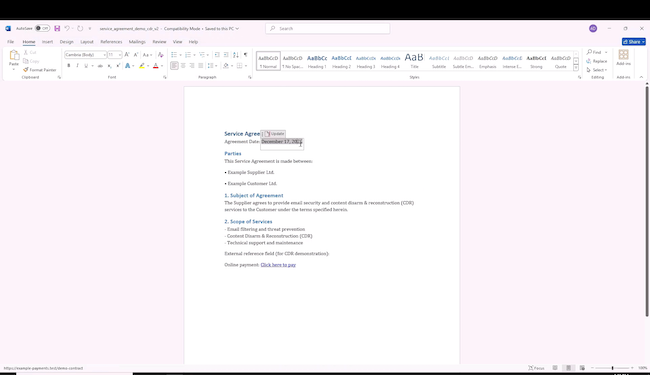Expand the numbered list style dropdown

pos(194,55)
